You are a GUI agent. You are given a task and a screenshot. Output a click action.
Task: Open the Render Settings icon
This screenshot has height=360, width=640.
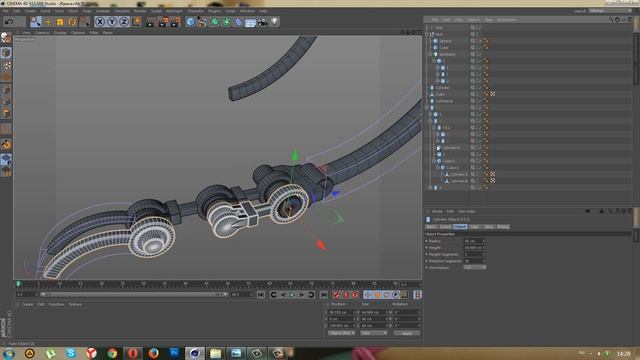(175, 21)
